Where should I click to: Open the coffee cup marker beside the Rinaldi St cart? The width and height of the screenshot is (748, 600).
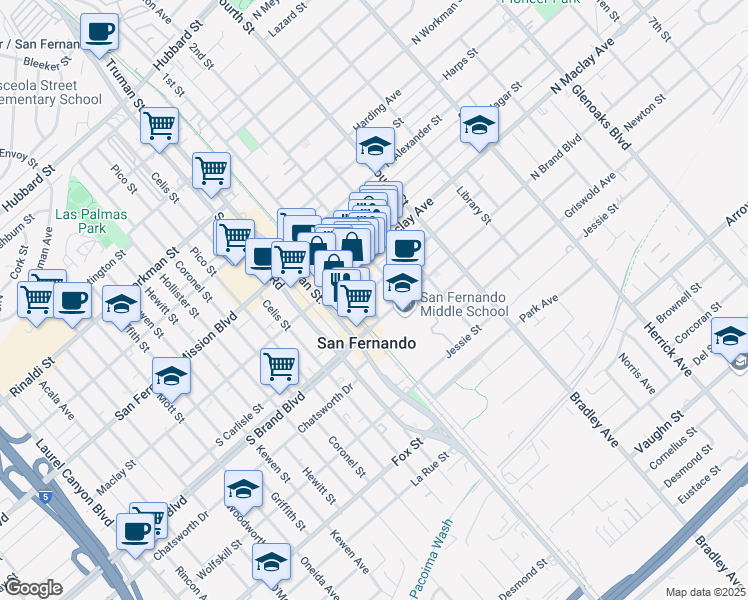click(73, 300)
